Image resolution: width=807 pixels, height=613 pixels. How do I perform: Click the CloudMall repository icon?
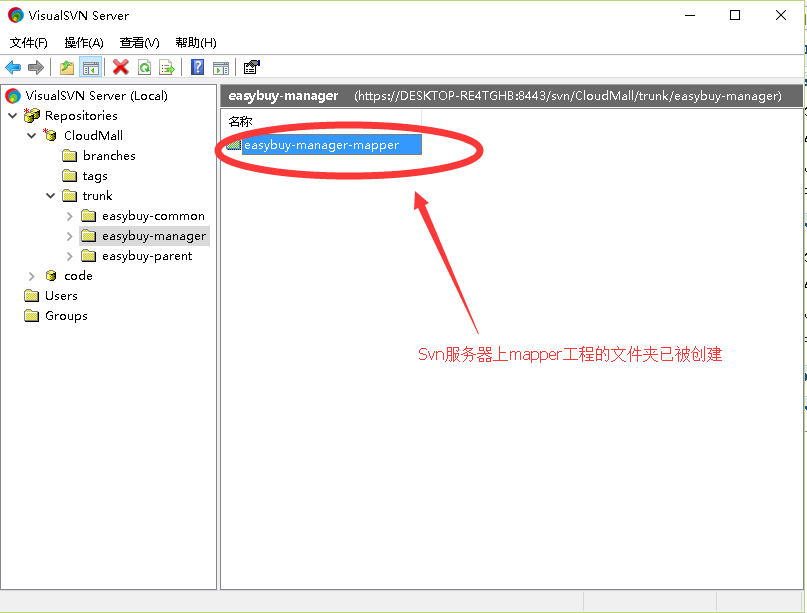pos(50,135)
